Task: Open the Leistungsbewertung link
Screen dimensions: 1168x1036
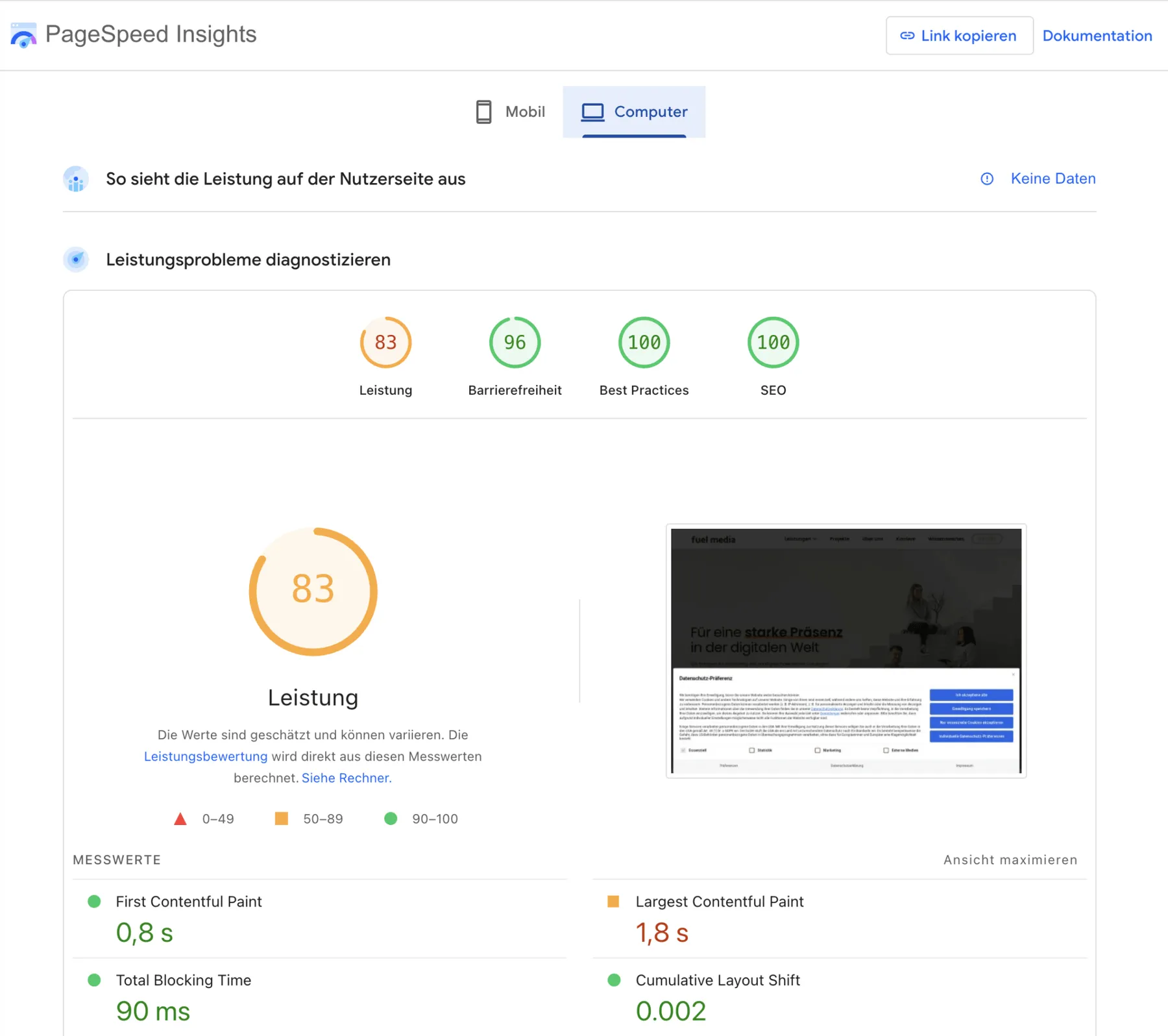Action: pos(206,756)
